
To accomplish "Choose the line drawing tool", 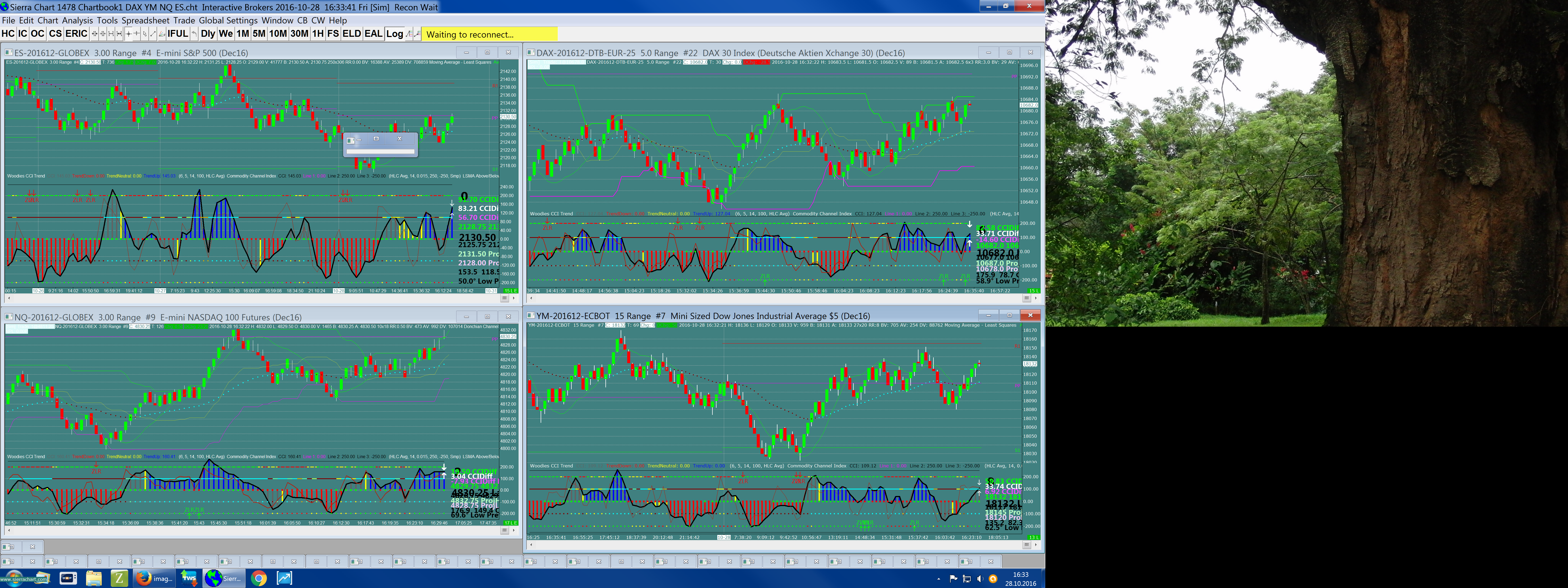I will pyautogui.click(x=153, y=33).
